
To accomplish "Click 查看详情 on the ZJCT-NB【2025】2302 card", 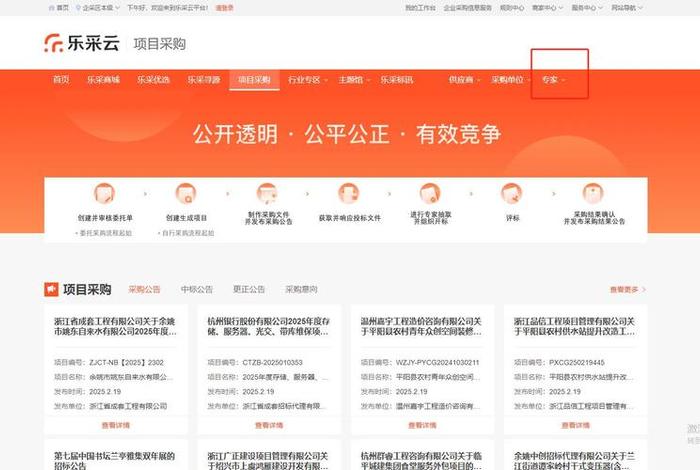I will click(x=116, y=425).
